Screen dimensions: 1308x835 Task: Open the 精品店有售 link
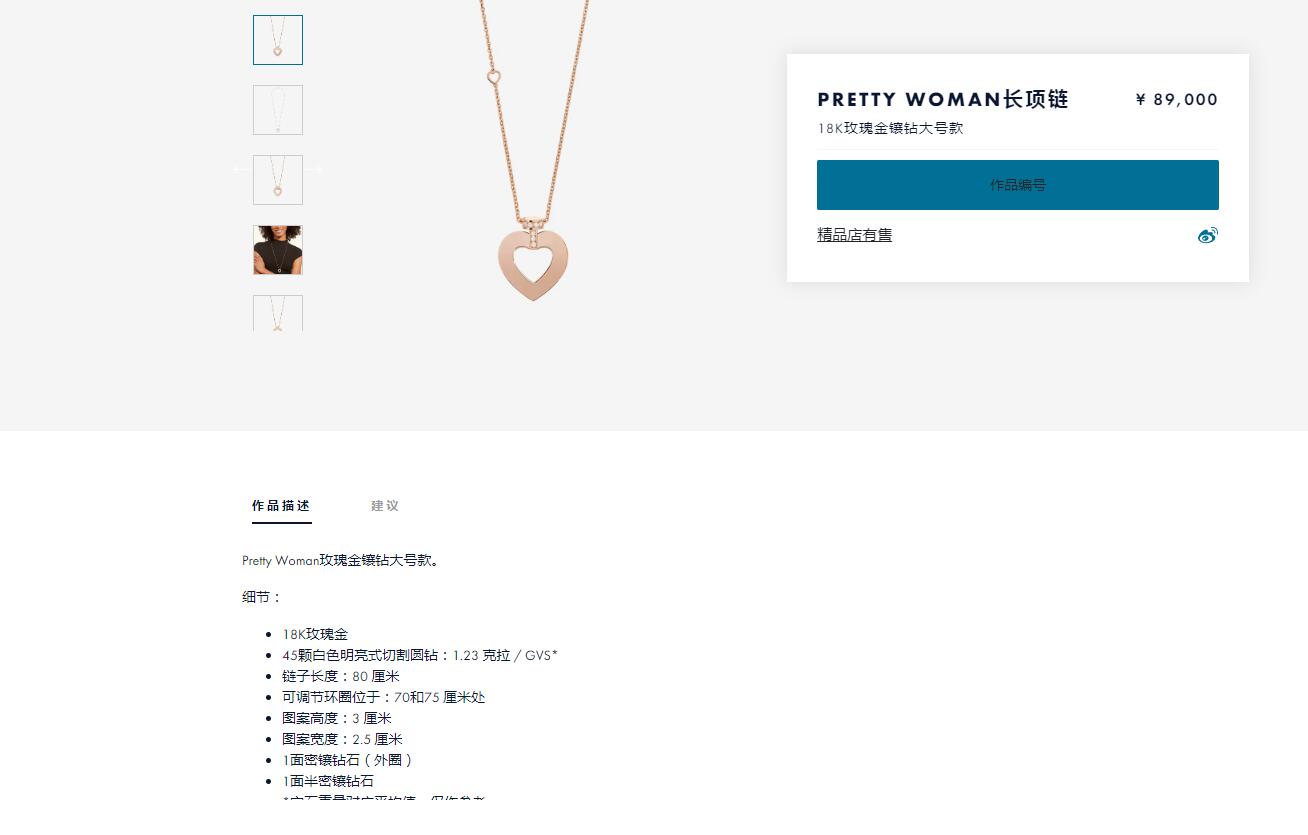854,235
